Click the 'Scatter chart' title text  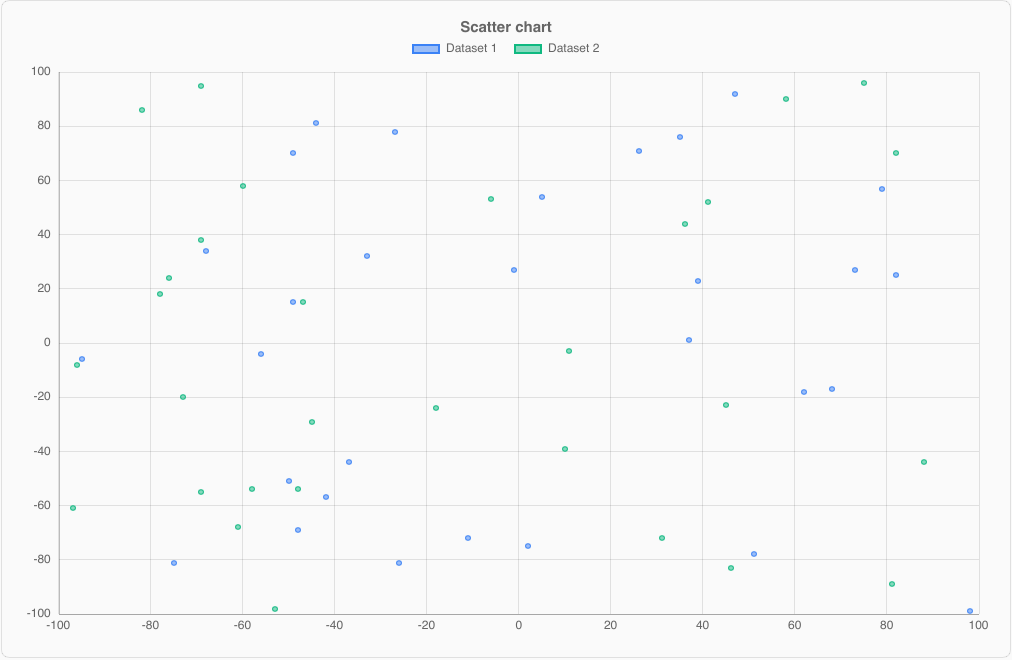click(x=506, y=27)
